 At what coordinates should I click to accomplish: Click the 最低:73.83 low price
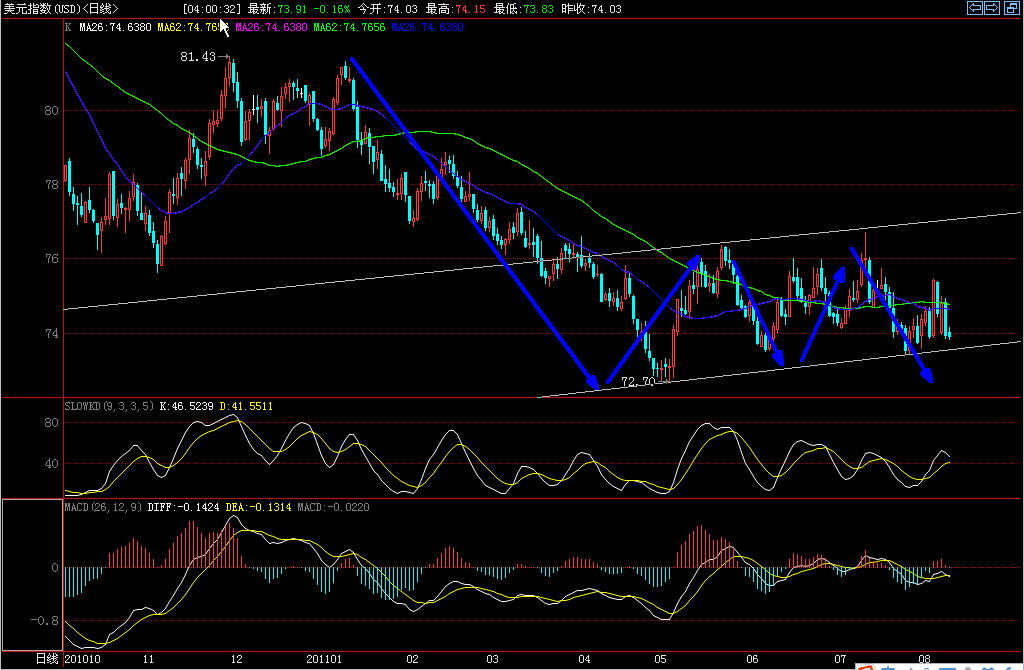(x=524, y=9)
